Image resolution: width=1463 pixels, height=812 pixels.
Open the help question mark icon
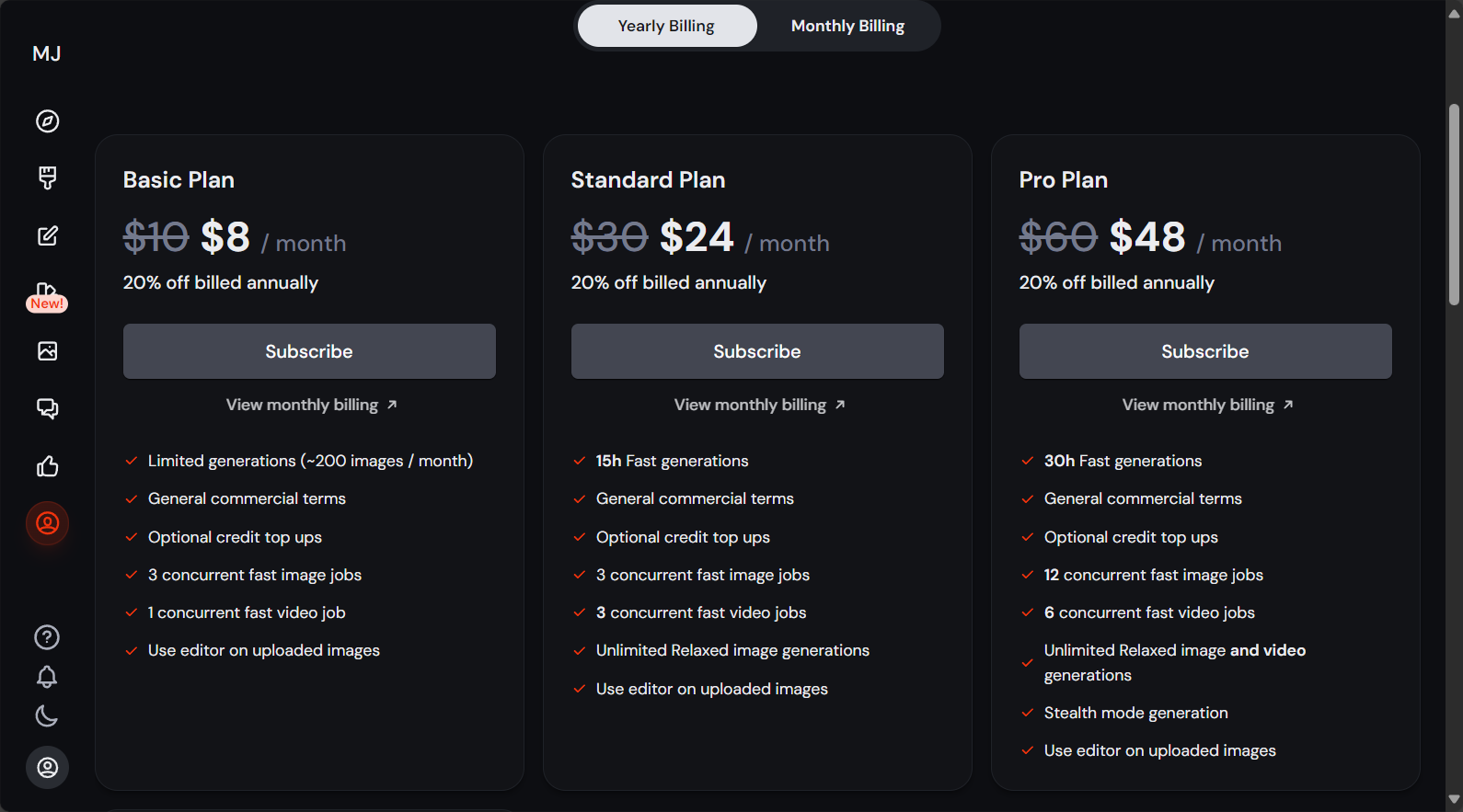[x=47, y=637]
